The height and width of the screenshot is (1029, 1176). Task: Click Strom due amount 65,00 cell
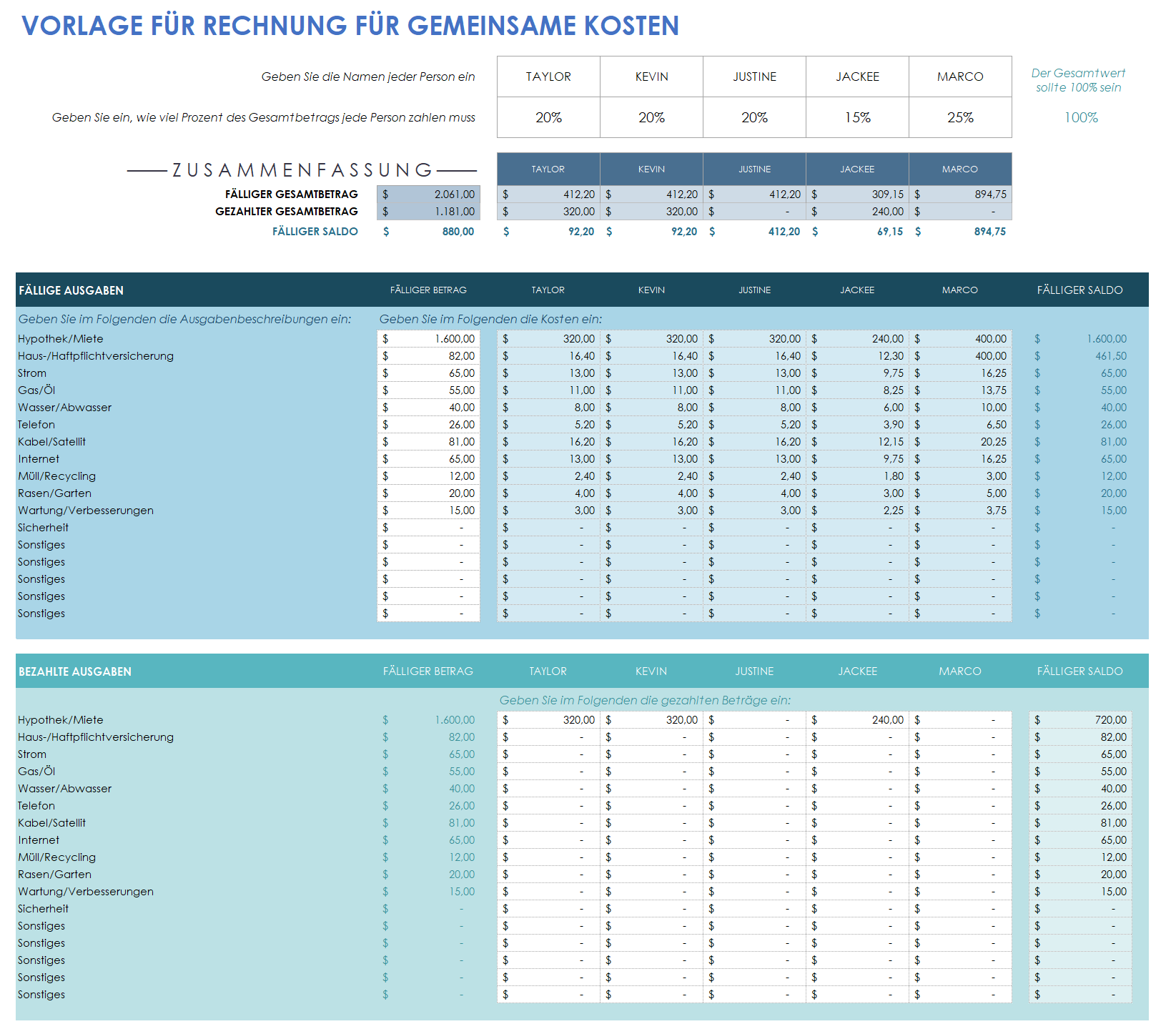point(428,373)
